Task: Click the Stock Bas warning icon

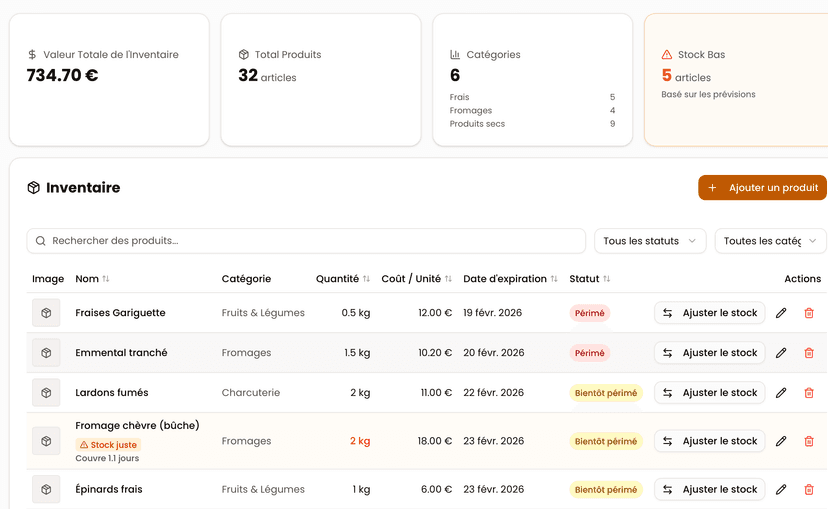Action: (667, 55)
